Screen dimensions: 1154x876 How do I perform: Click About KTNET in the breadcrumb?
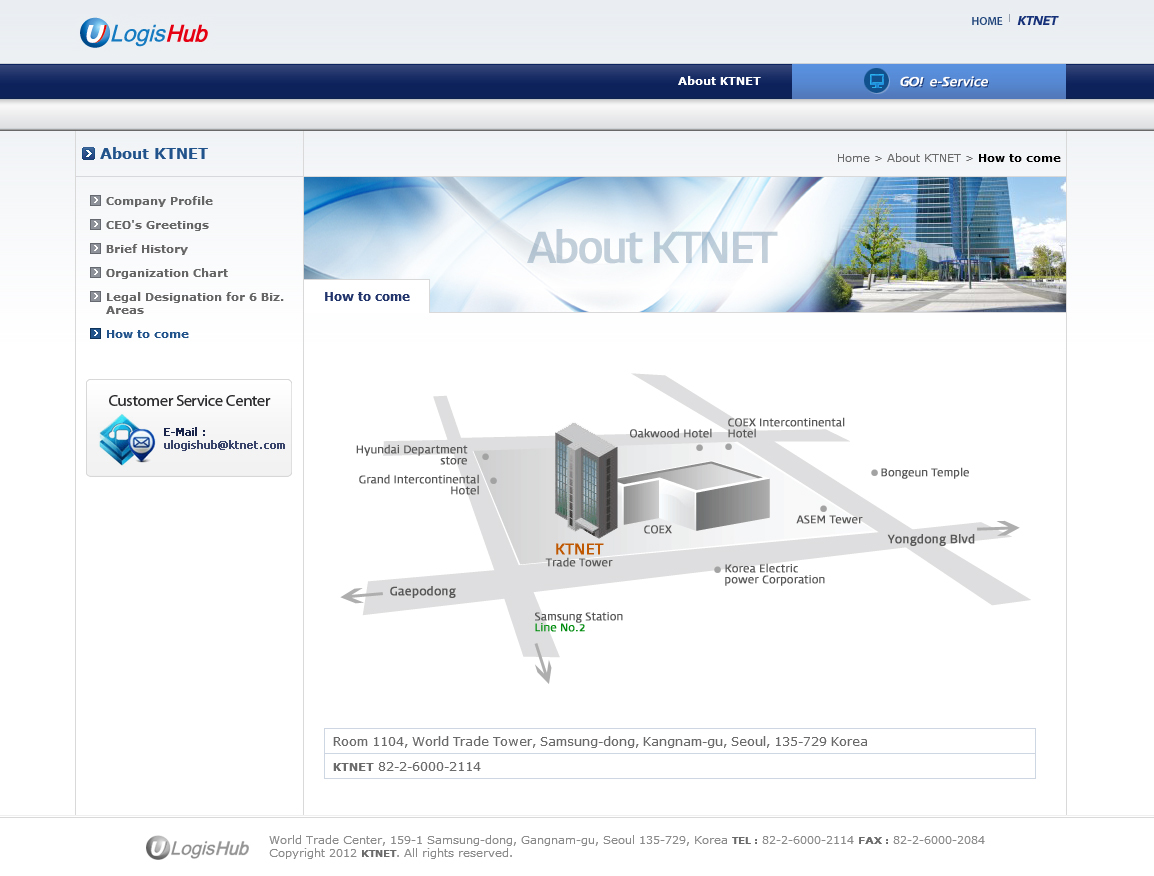point(923,158)
